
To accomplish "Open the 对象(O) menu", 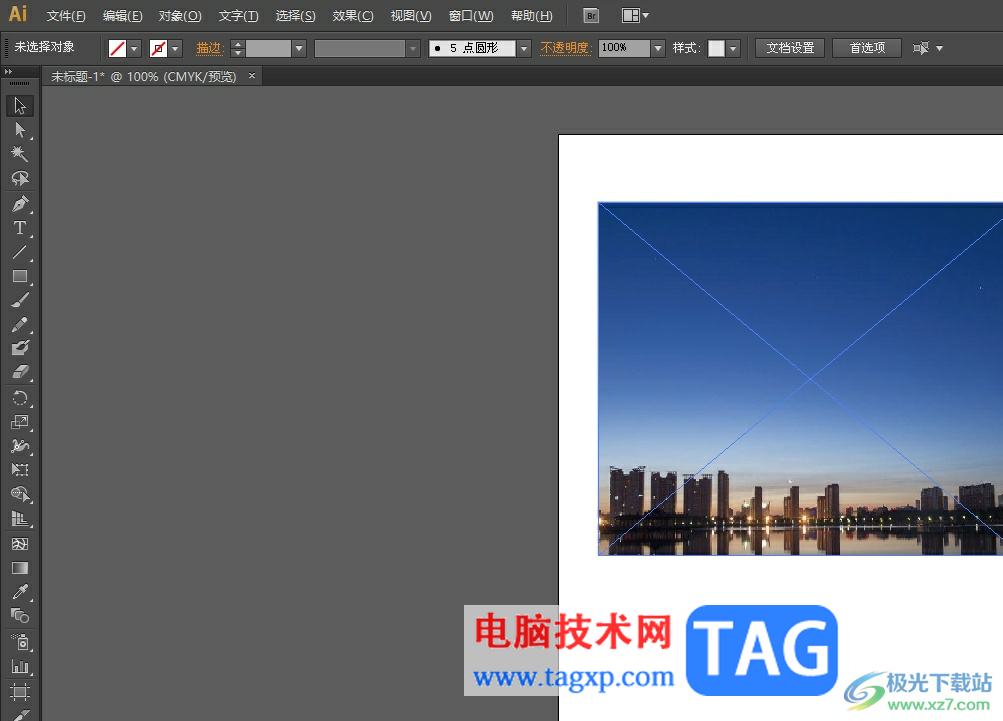I will [180, 16].
